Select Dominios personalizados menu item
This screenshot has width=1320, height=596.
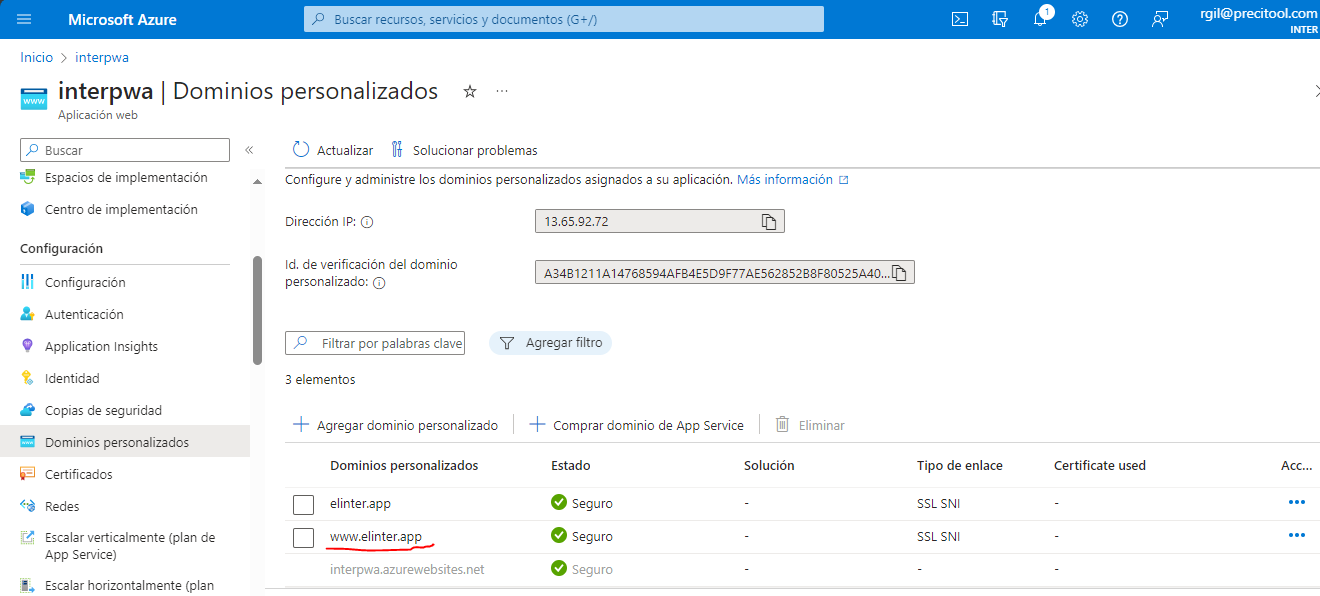click(125, 442)
